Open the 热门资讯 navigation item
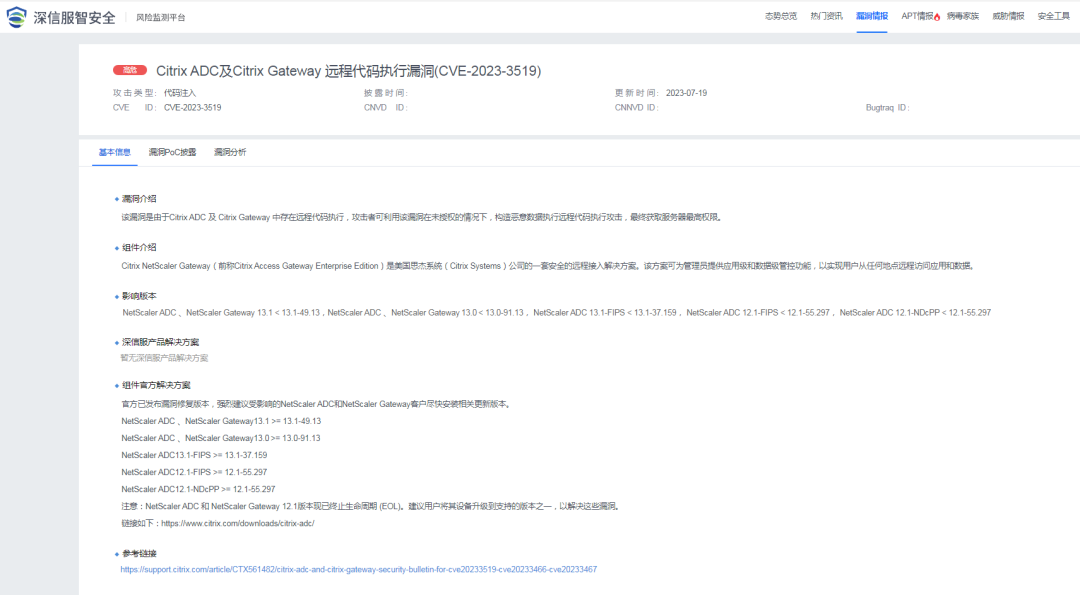The width and height of the screenshot is (1080, 595). click(826, 16)
